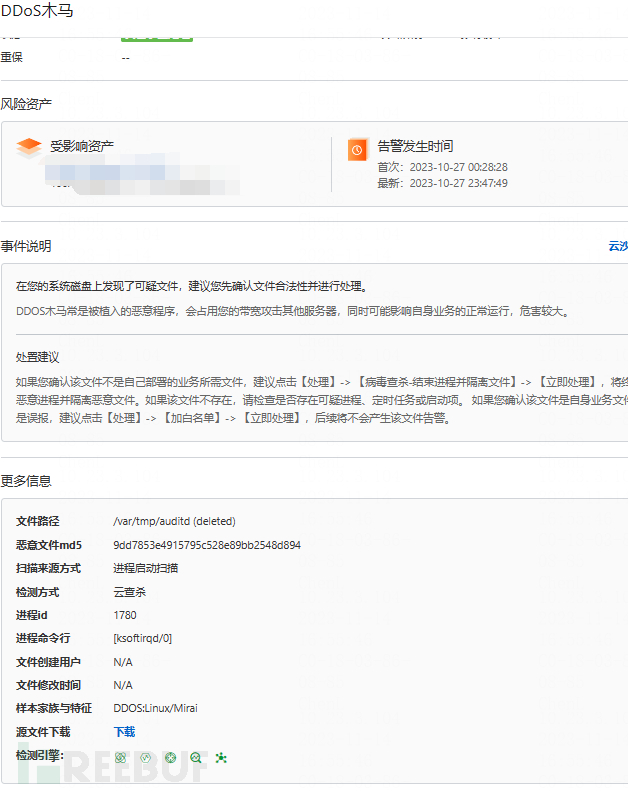Click the network-node detection engine icon

[x=221, y=757]
